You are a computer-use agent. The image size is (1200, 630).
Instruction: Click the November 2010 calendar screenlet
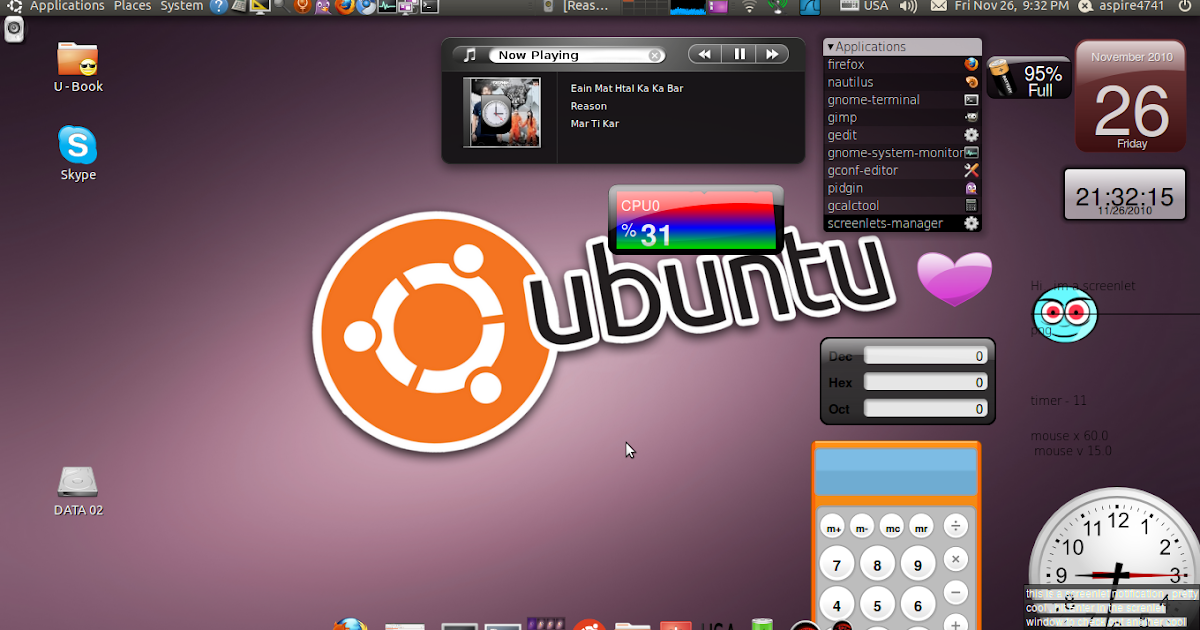(1132, 97)
